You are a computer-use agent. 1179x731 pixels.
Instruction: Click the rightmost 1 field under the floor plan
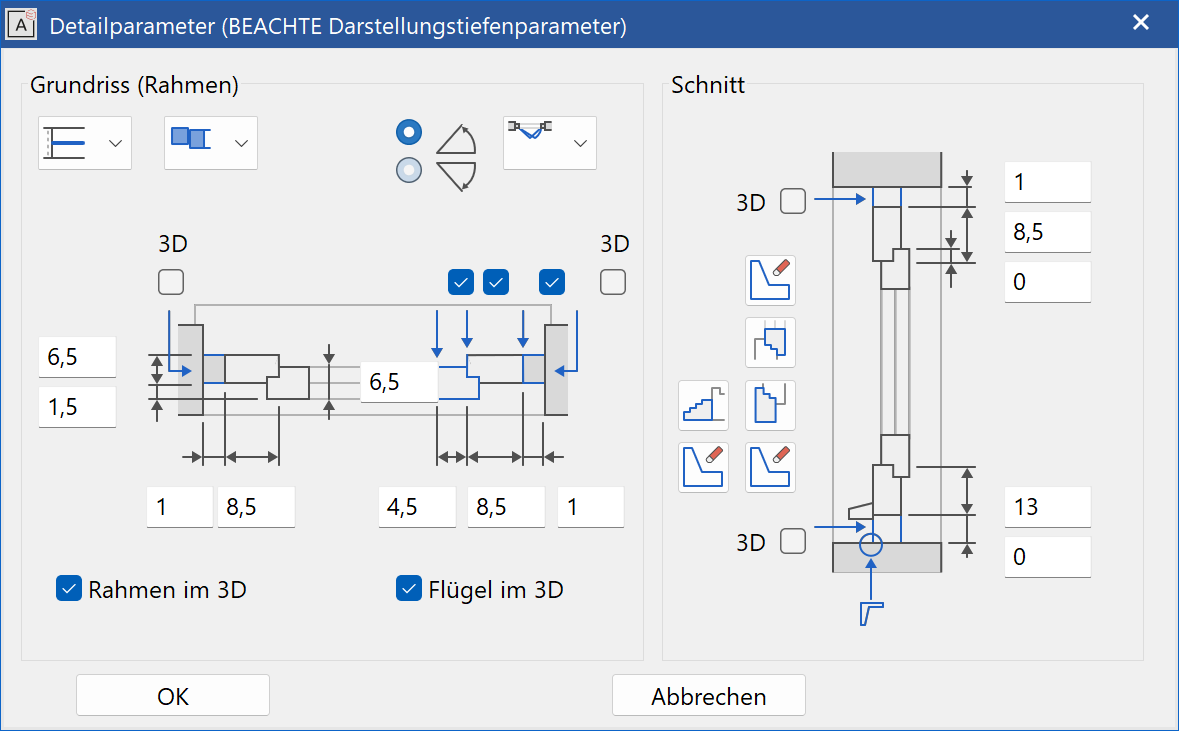(x=591, y=507)
